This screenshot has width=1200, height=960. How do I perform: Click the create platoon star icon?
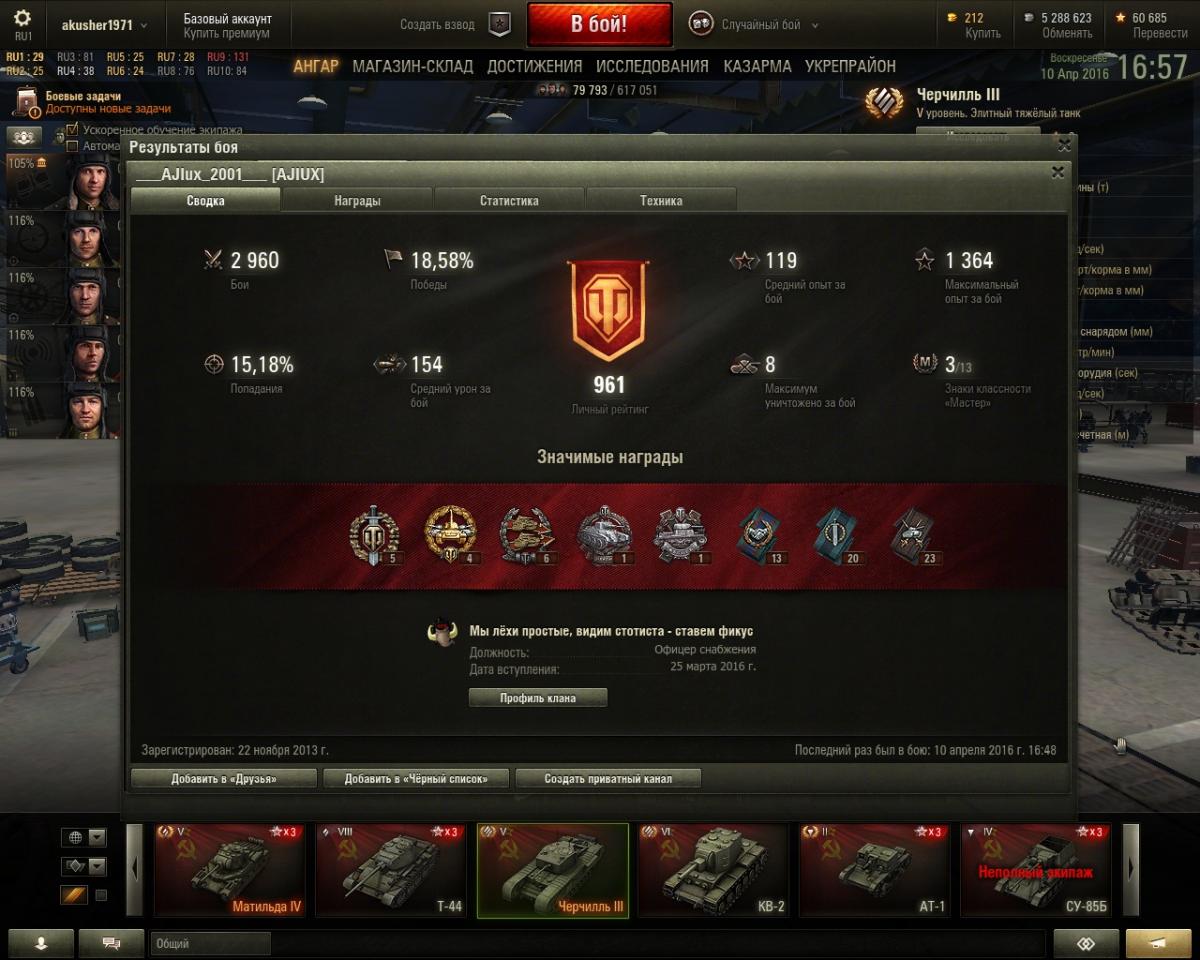click(499, 25)
